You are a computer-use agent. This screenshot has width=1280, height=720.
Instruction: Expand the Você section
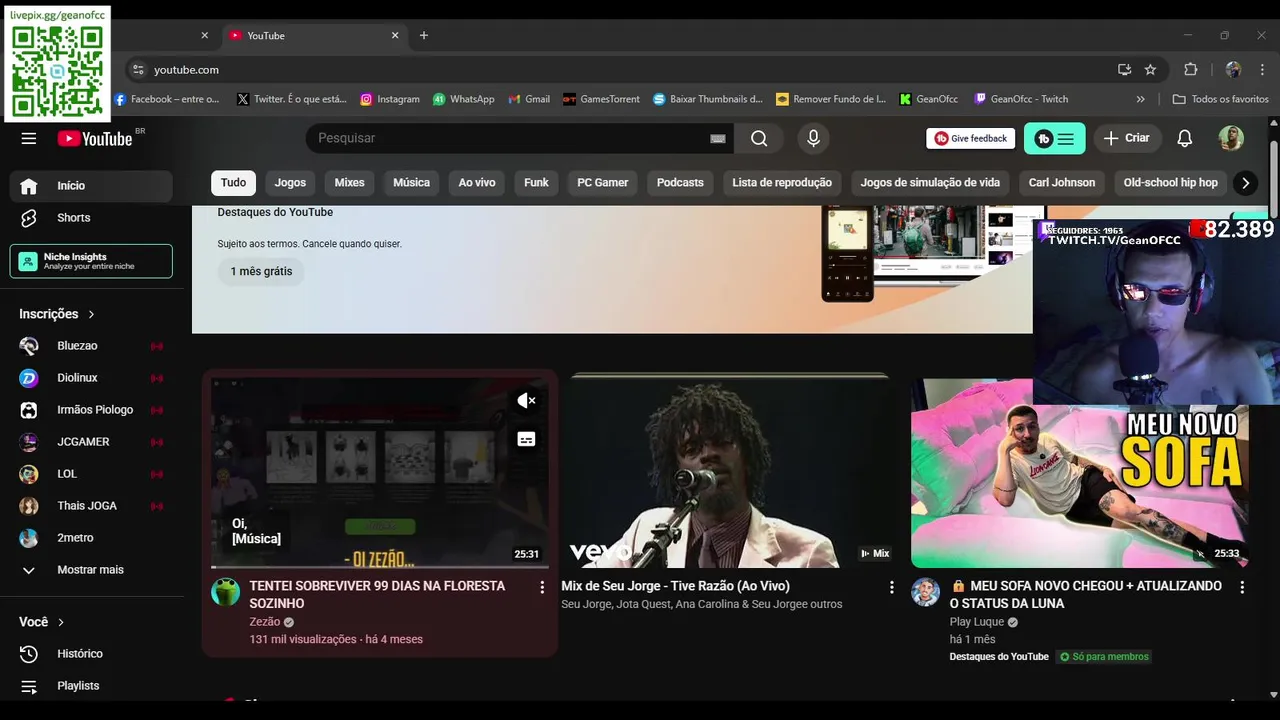point(42,622)
